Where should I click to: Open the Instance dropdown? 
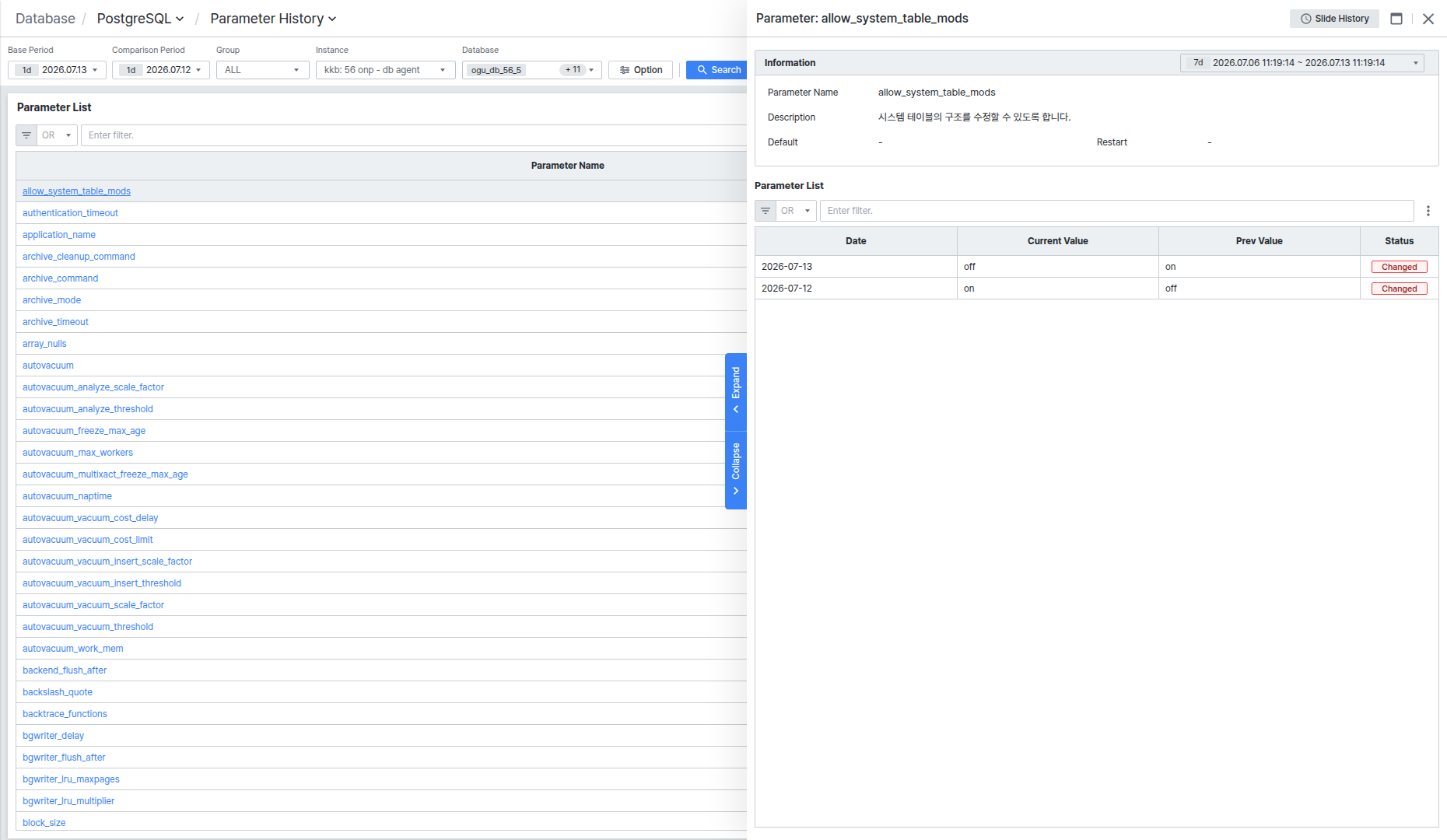pyautogui.click(x=386, y=70)
